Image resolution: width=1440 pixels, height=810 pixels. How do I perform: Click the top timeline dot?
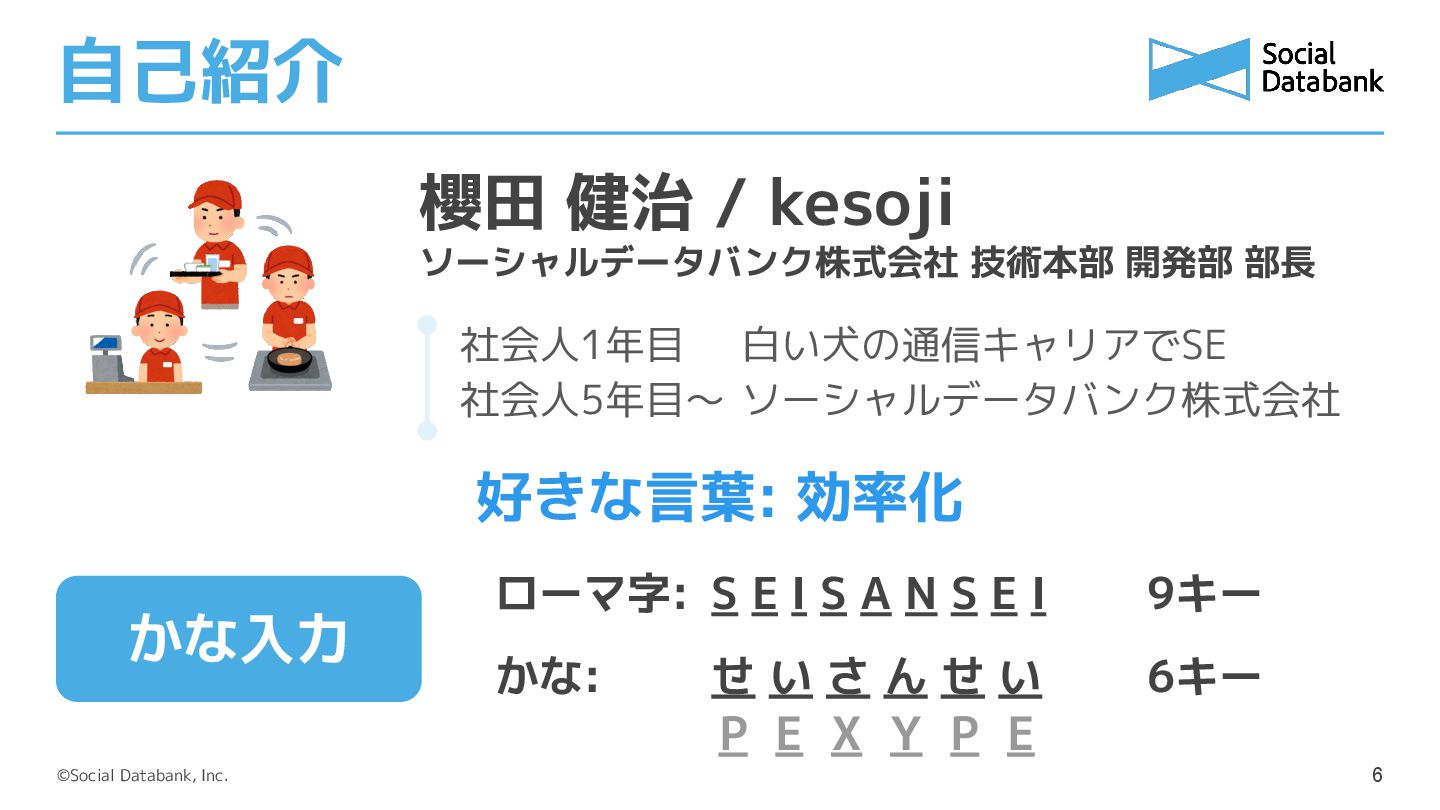427,325
